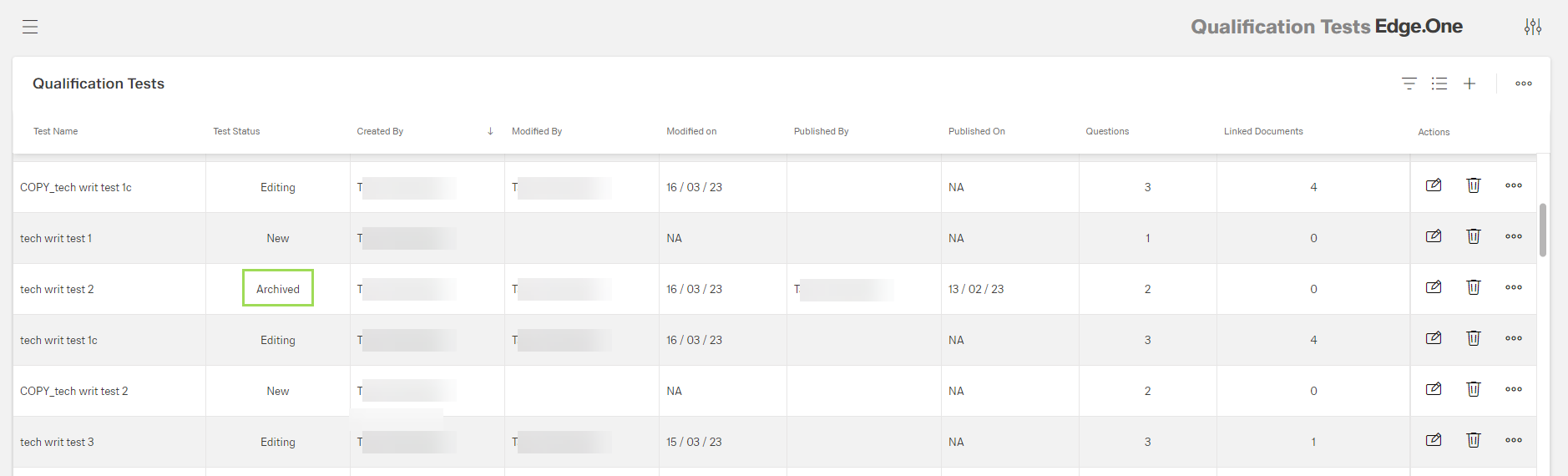The image size is (1568, 476).
Task: Edit tech writ test 3
Action: click(1434, 440)
